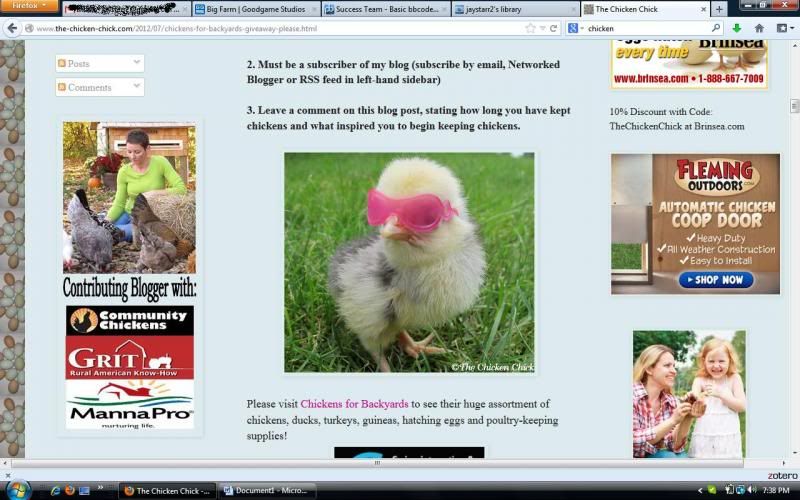Click the green shield tray icon
Screen dimensions: 800x500
click(x=712, y=491)
